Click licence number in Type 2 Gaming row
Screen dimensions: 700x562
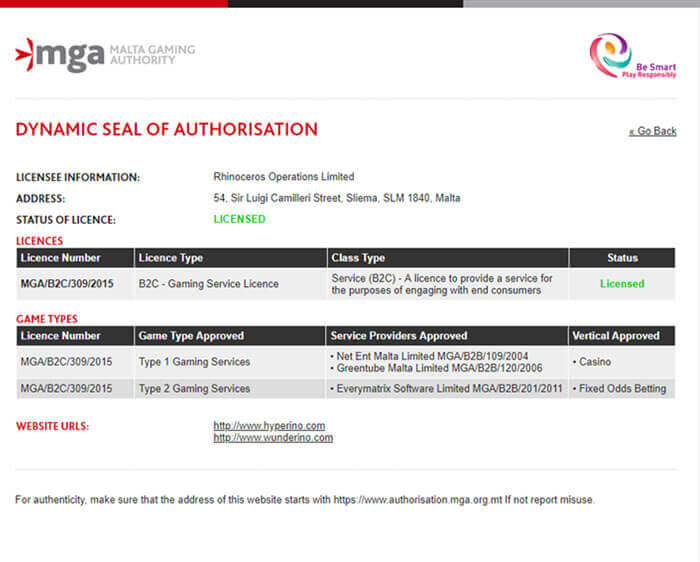pos(67,389)
